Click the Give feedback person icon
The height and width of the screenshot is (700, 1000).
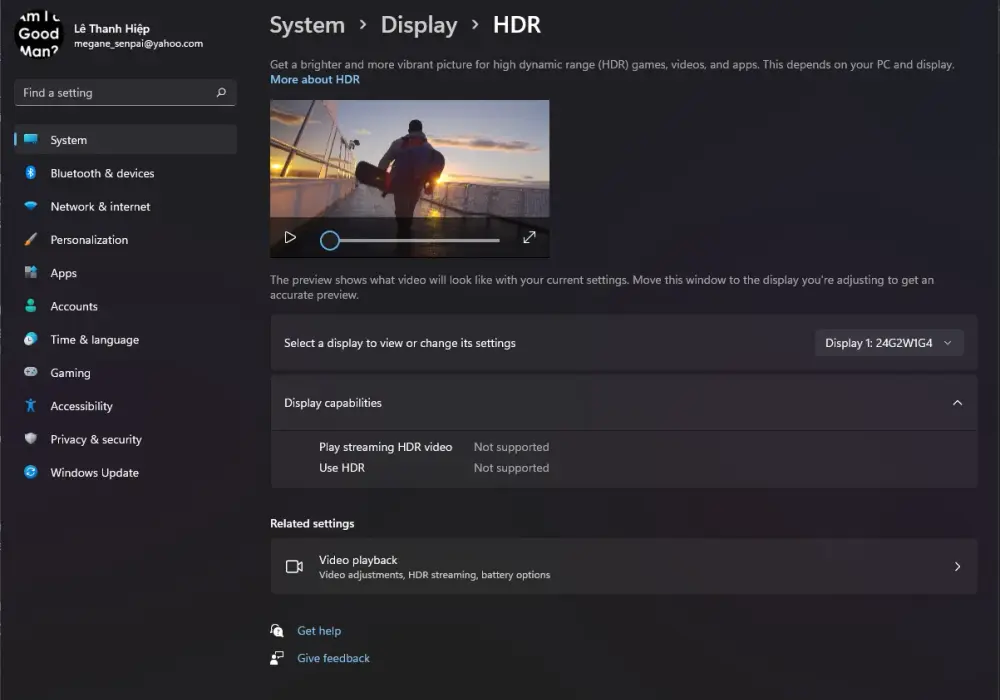[277, 658]
